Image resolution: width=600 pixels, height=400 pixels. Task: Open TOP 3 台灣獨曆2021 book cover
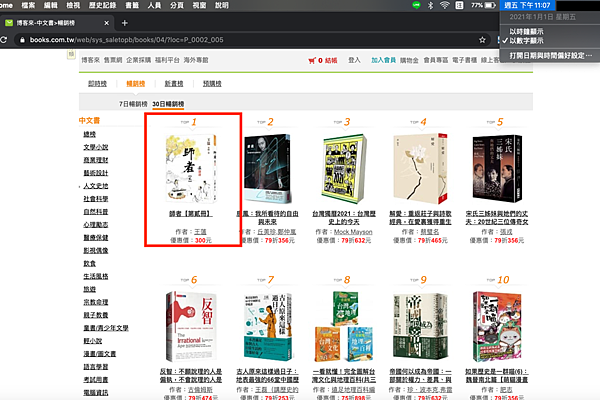tap(344, 168)
